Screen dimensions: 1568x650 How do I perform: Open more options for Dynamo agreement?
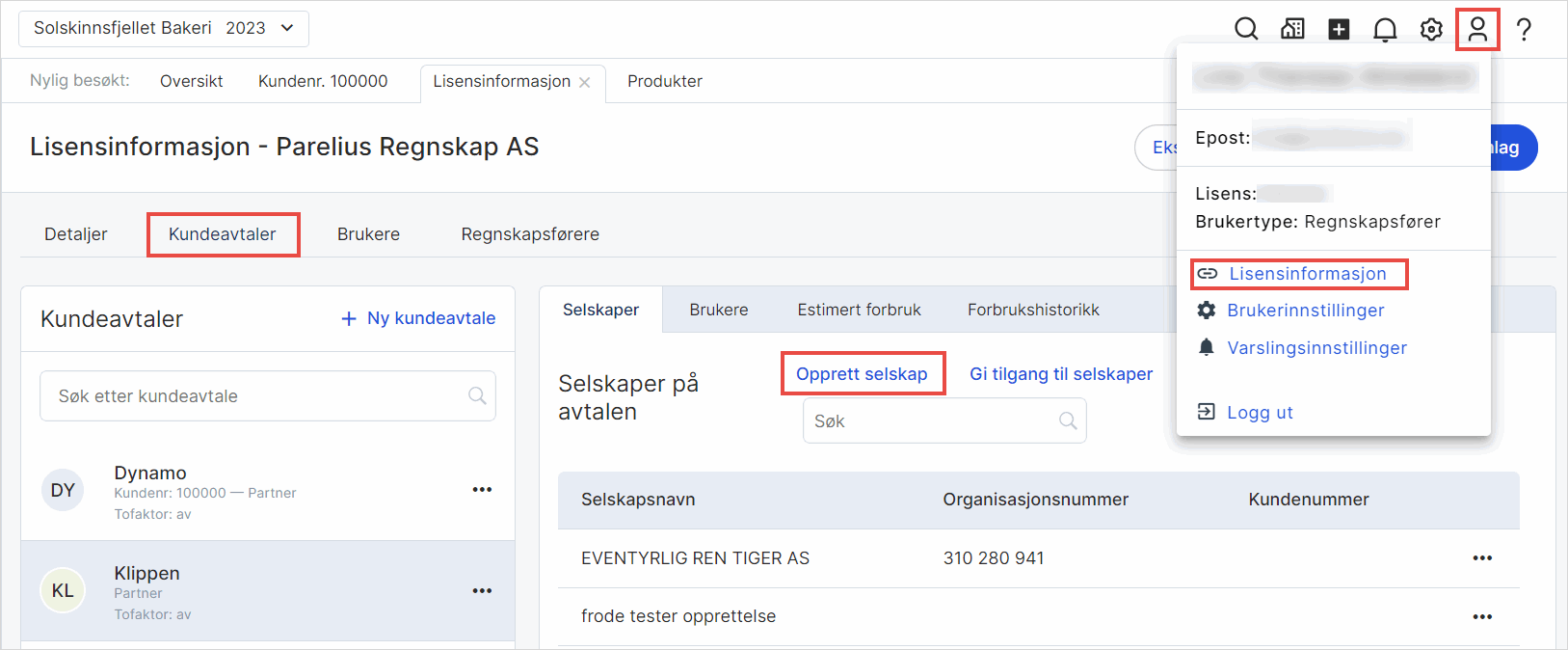point(482,490)
